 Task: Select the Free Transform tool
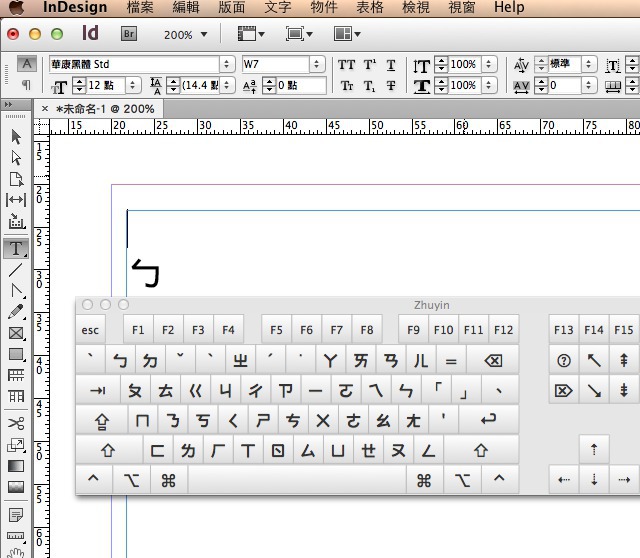16,445
